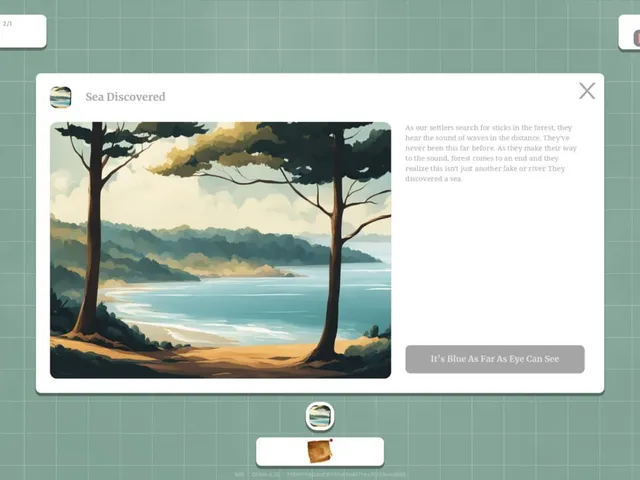Open the top-left card showing 2/1
640x480 pixels.
(23, 31)
